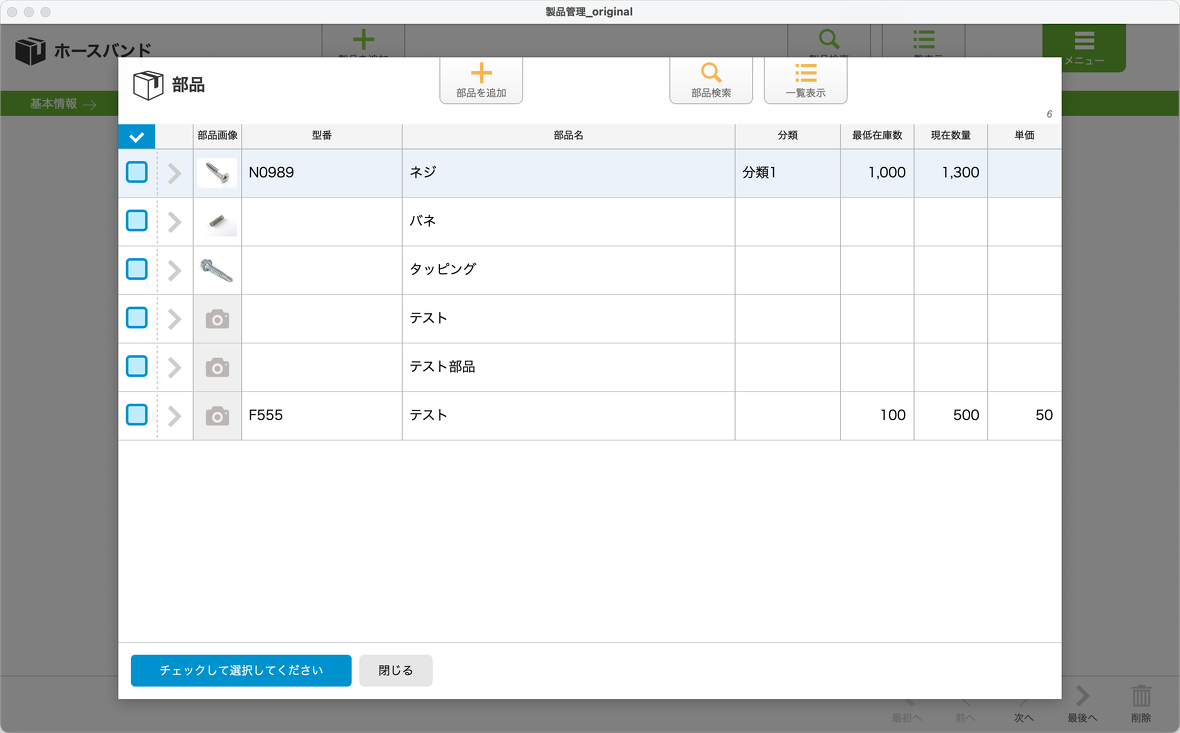
Task: Click the 削除 trash icon
Action: 1141,697
